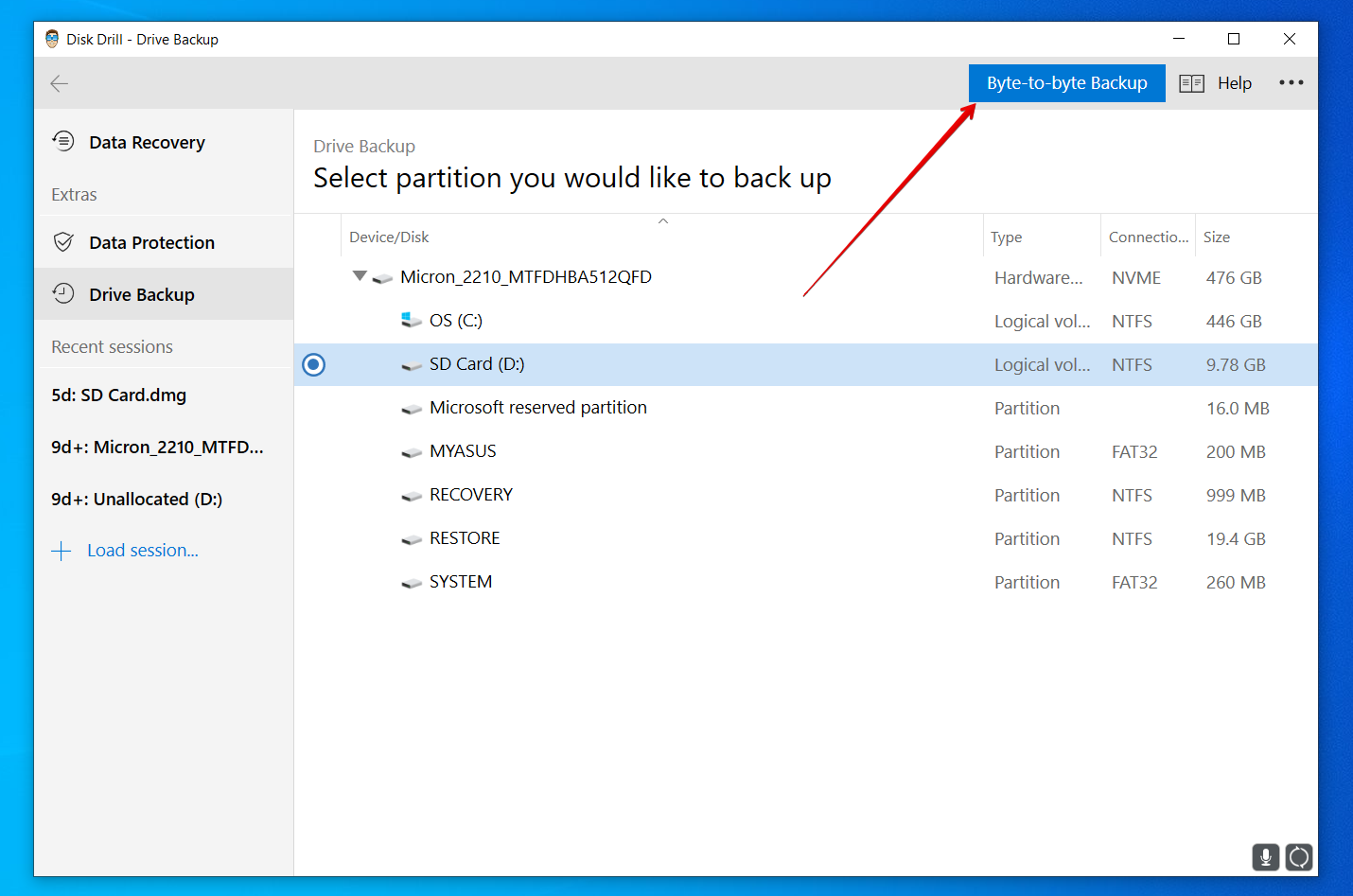The width and height of the screenshot is (1353, 896).
Task: Open recent session 9d+: Micron_2210_MTFD...
Action: pyautogui.click(x=157, y=447)
